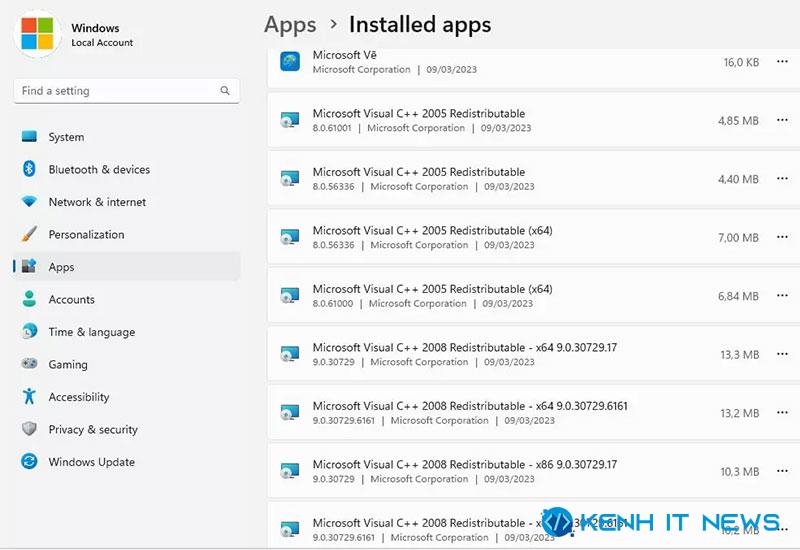Open more options for 13,3 MB Visual C++ 2008
Screen dimensions: 800x550
point(782,354)
